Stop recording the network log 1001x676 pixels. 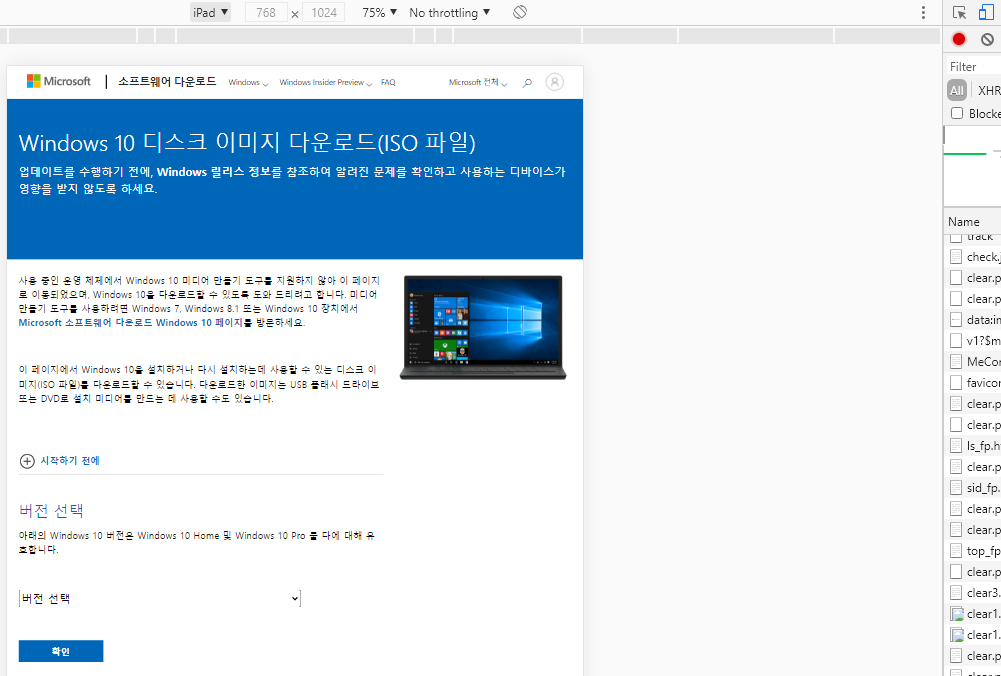point(959,39)
